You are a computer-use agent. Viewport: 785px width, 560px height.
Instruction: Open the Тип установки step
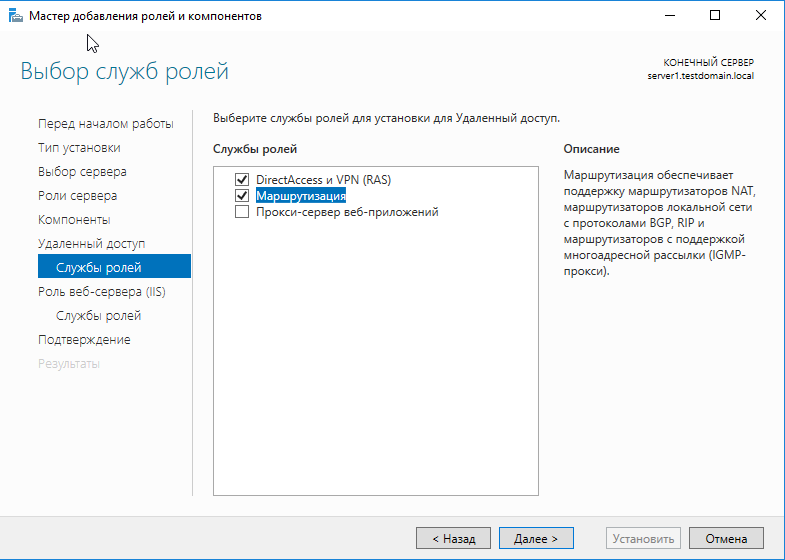(x=79, y=148)
